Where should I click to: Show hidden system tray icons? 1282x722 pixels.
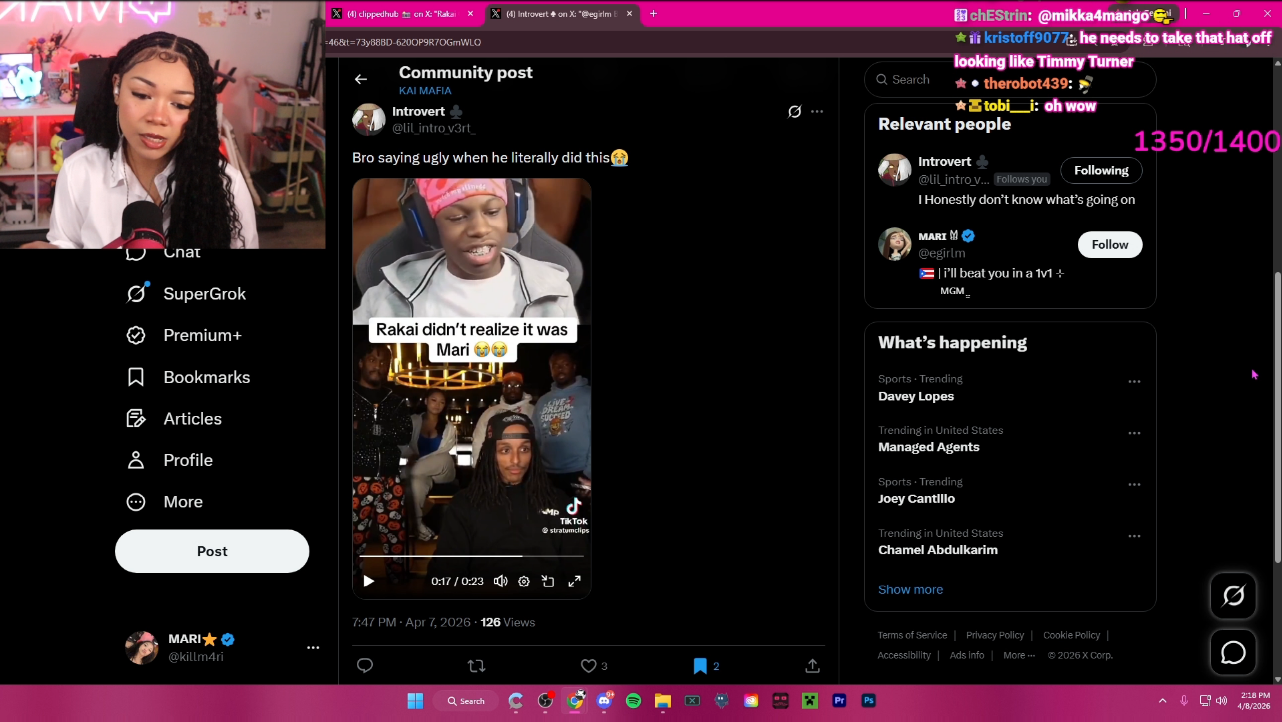click(x=1162, y=701)
